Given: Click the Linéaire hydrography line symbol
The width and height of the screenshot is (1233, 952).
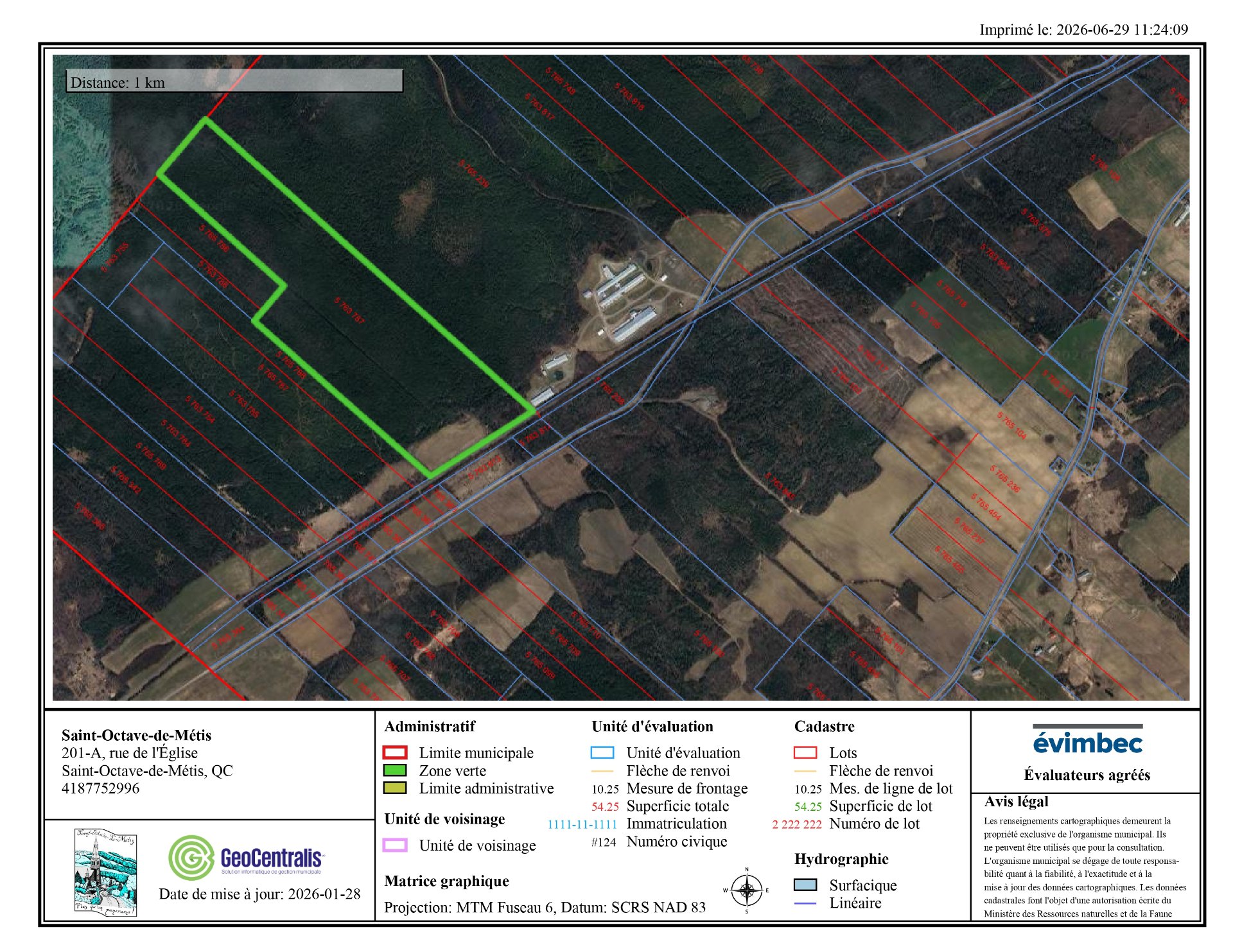Looking at the screenshot, I should tap(805, 903).
